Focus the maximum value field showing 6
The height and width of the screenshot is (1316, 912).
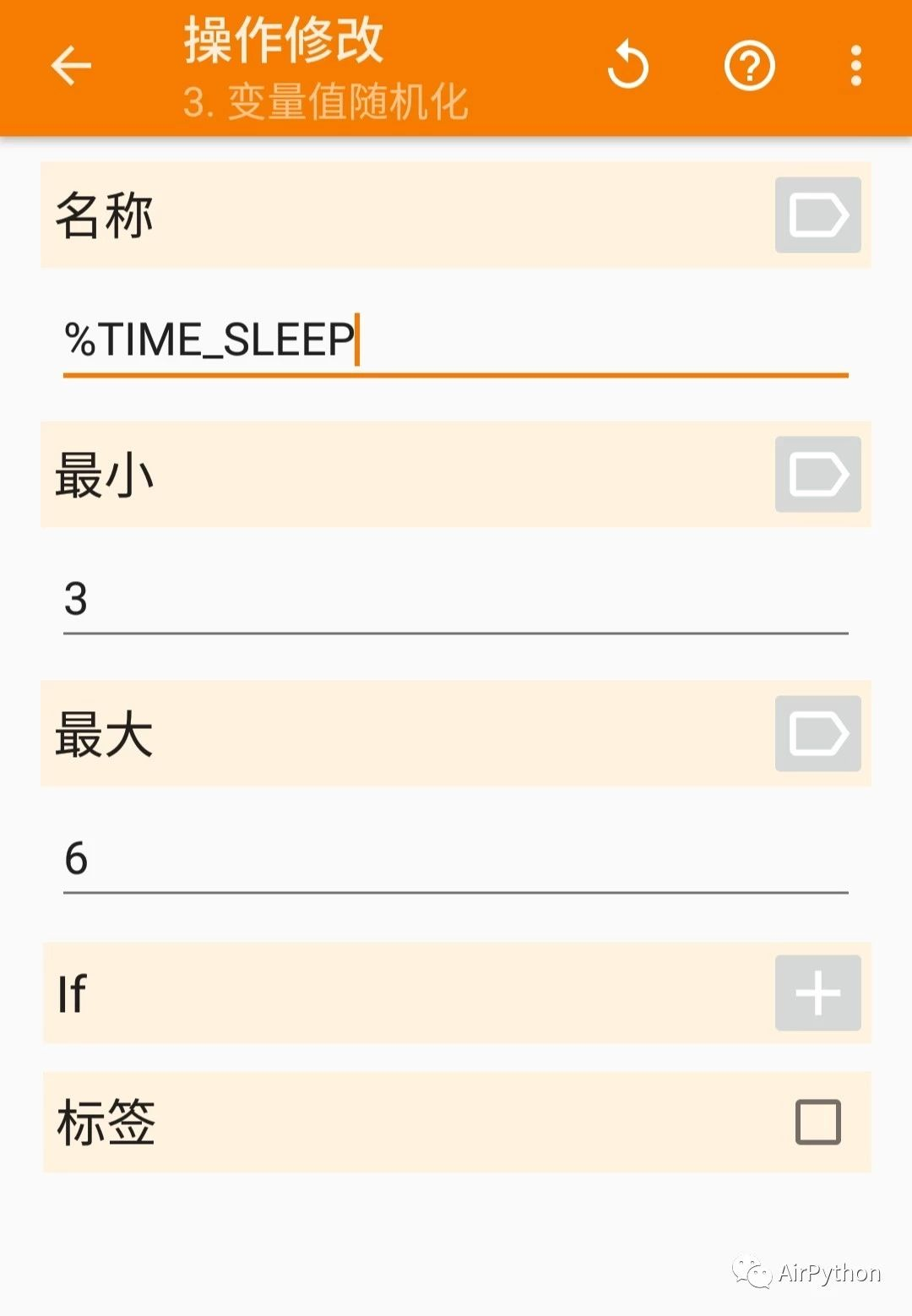pyautogui.click(x=455, y=858)
